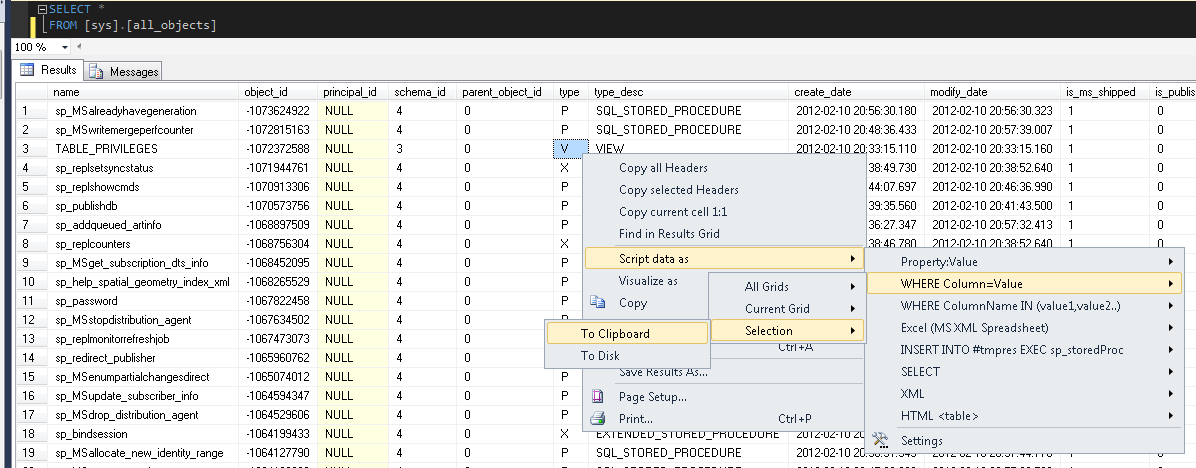Select cell sp_MSalreadyhavegeneration

[x=144, y=111]
